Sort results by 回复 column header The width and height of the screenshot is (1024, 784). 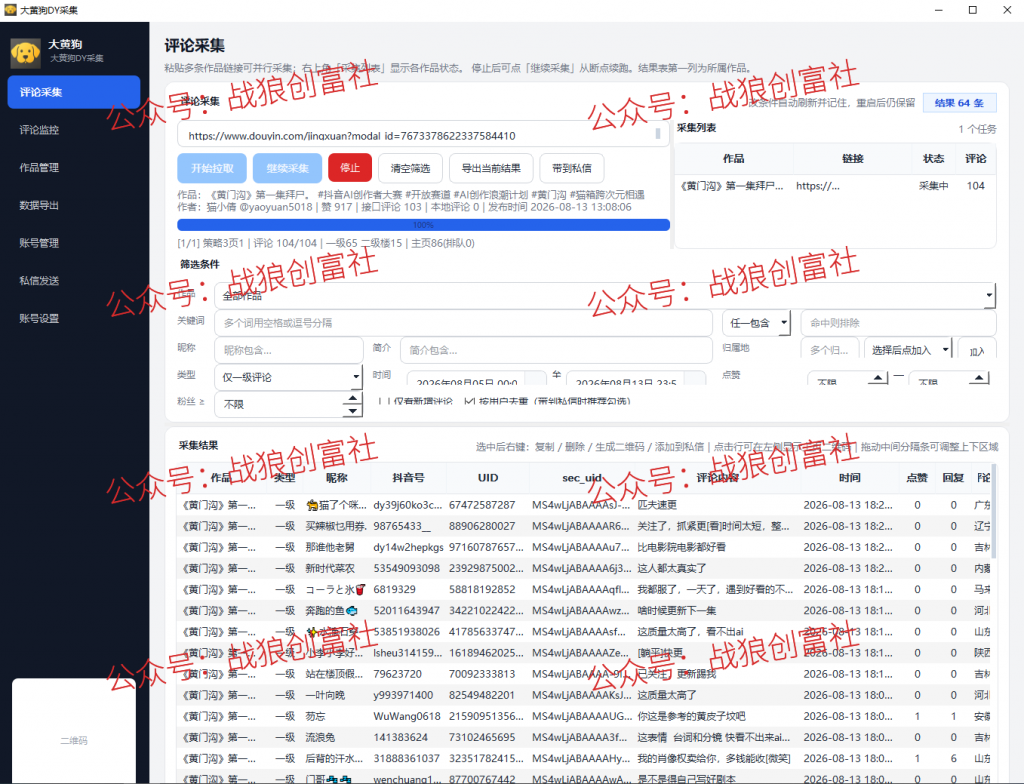point(953,478)
